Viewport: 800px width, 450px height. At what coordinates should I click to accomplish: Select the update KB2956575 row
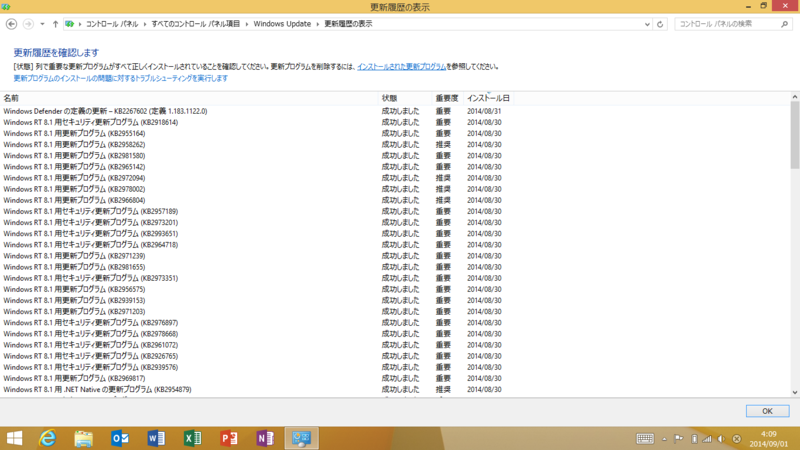coord(255,290)
